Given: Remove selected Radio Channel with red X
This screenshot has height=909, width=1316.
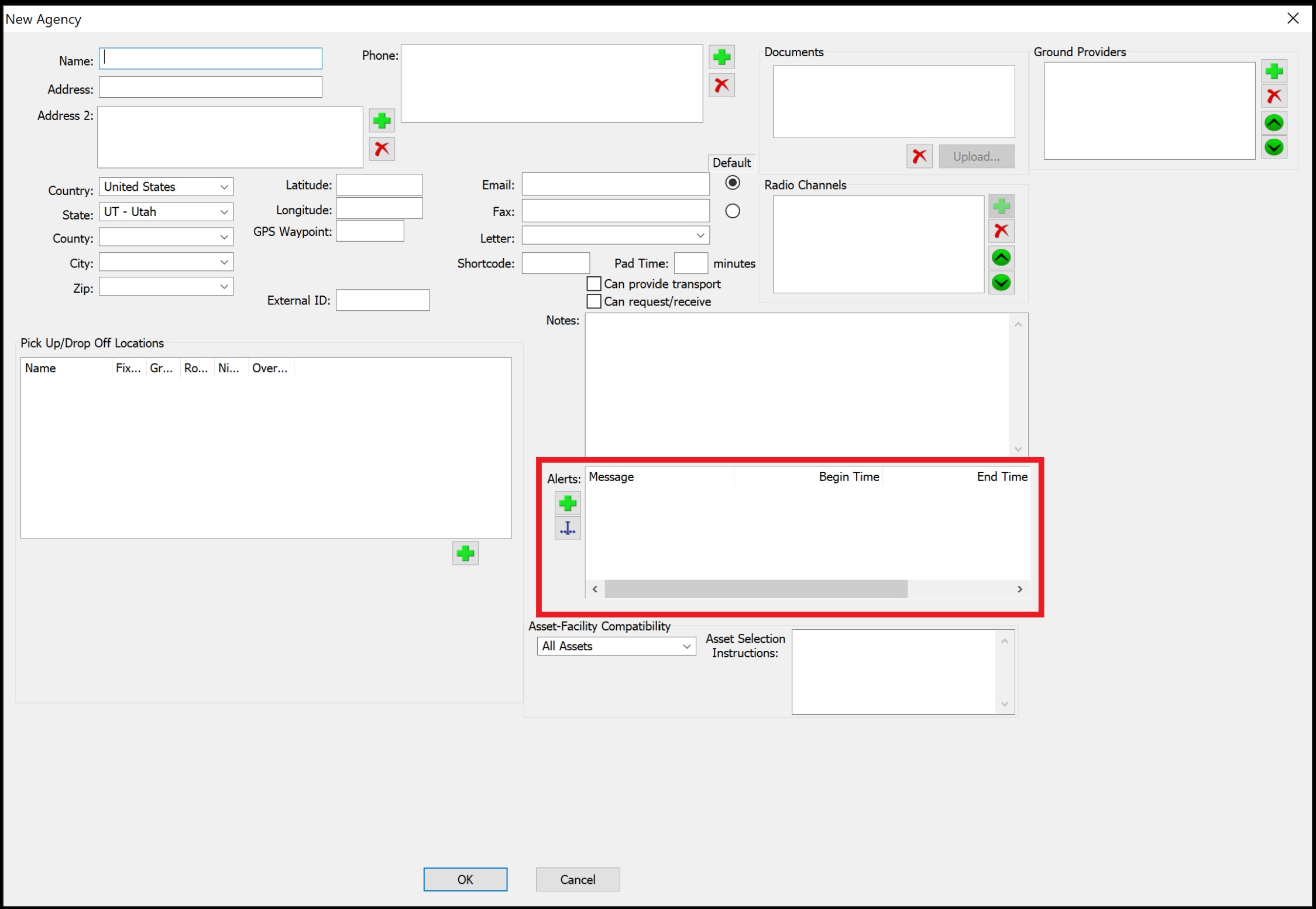Looking at the screenshot, I should (1001, 231).
